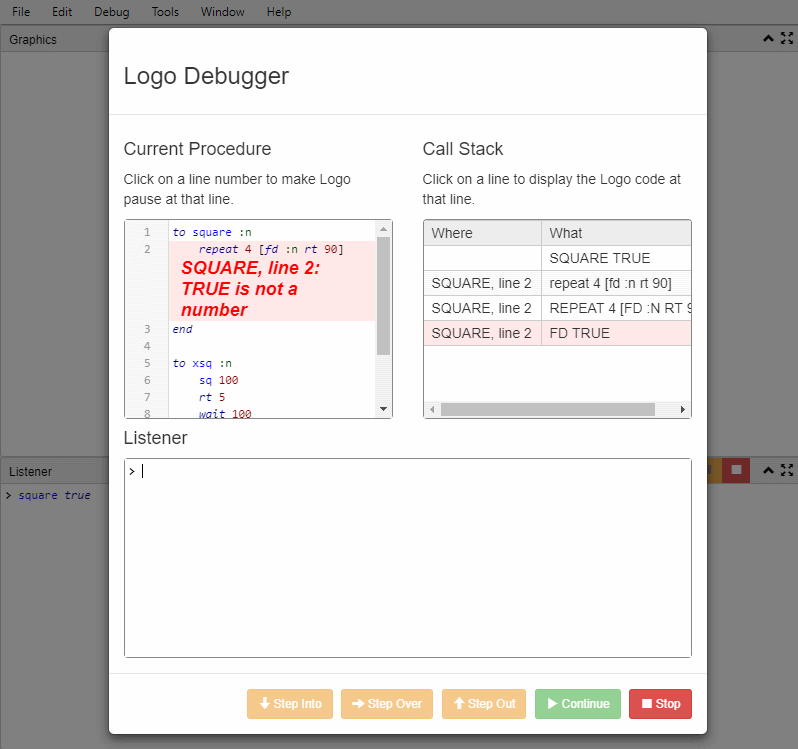Screen dimensions: 798x749
Task: Open the Tools menu
Action: point(165,12)
